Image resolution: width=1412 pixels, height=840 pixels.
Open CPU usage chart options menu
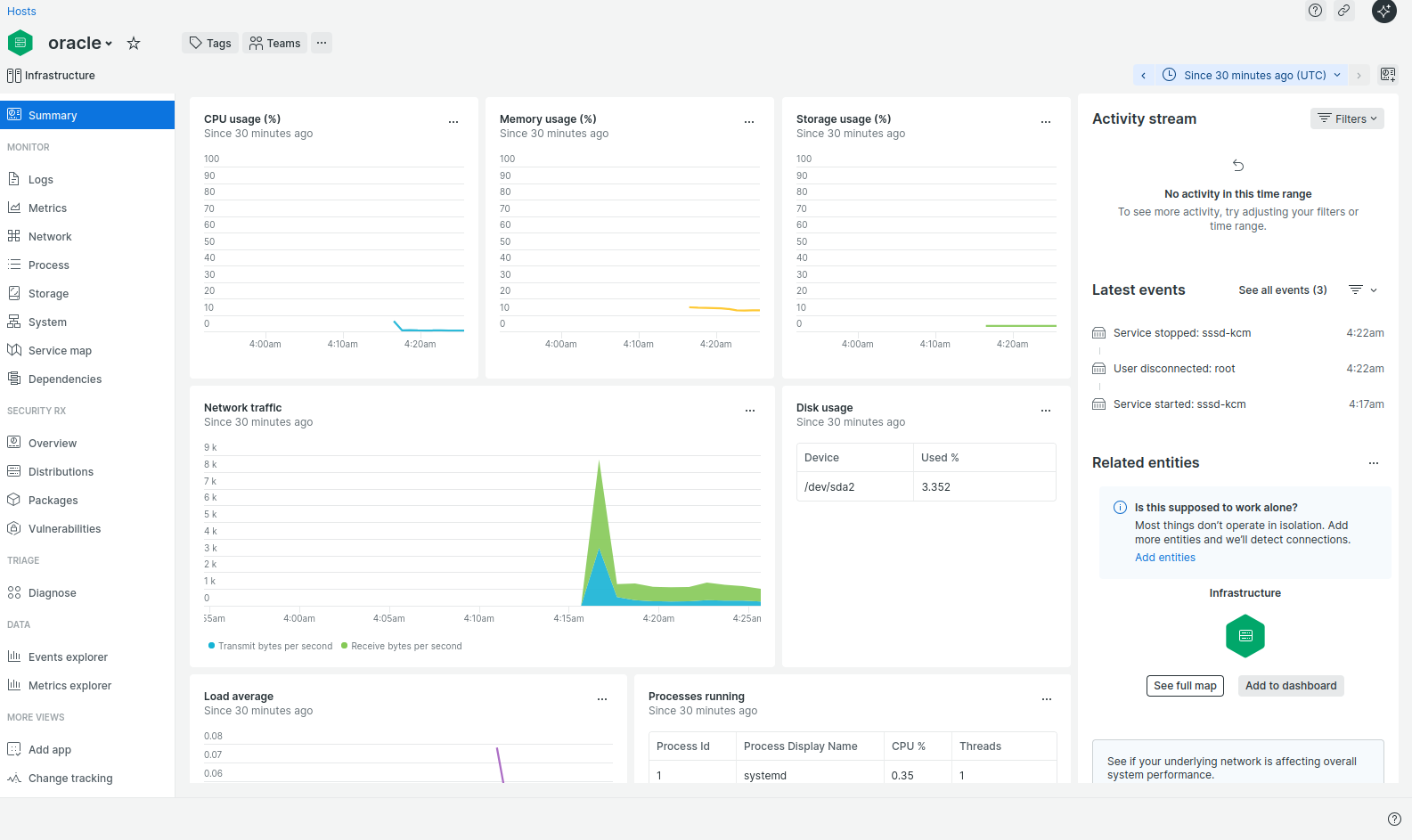tap(453, 121)
